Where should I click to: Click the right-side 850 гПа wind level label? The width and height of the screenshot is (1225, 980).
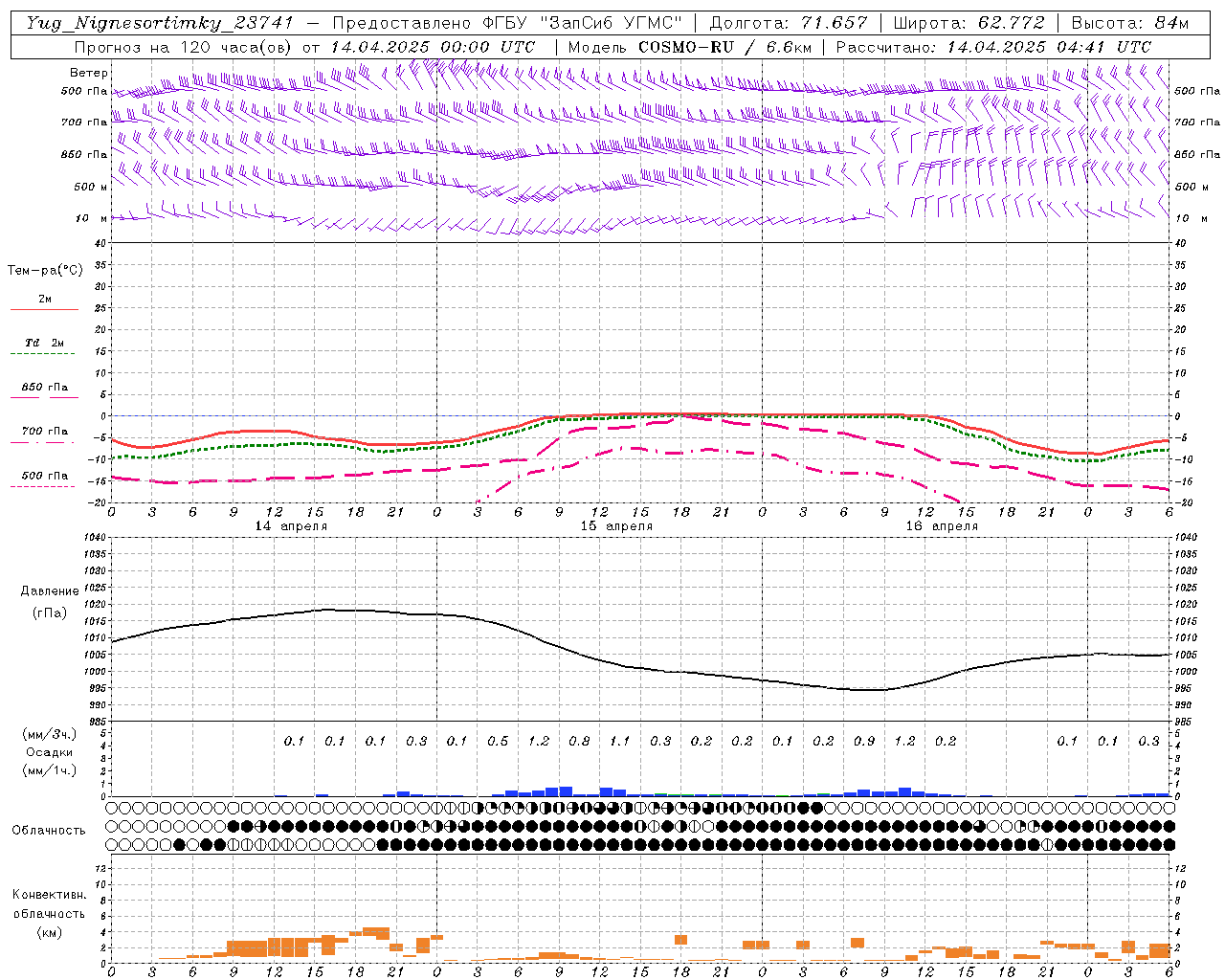(1197, 154)
